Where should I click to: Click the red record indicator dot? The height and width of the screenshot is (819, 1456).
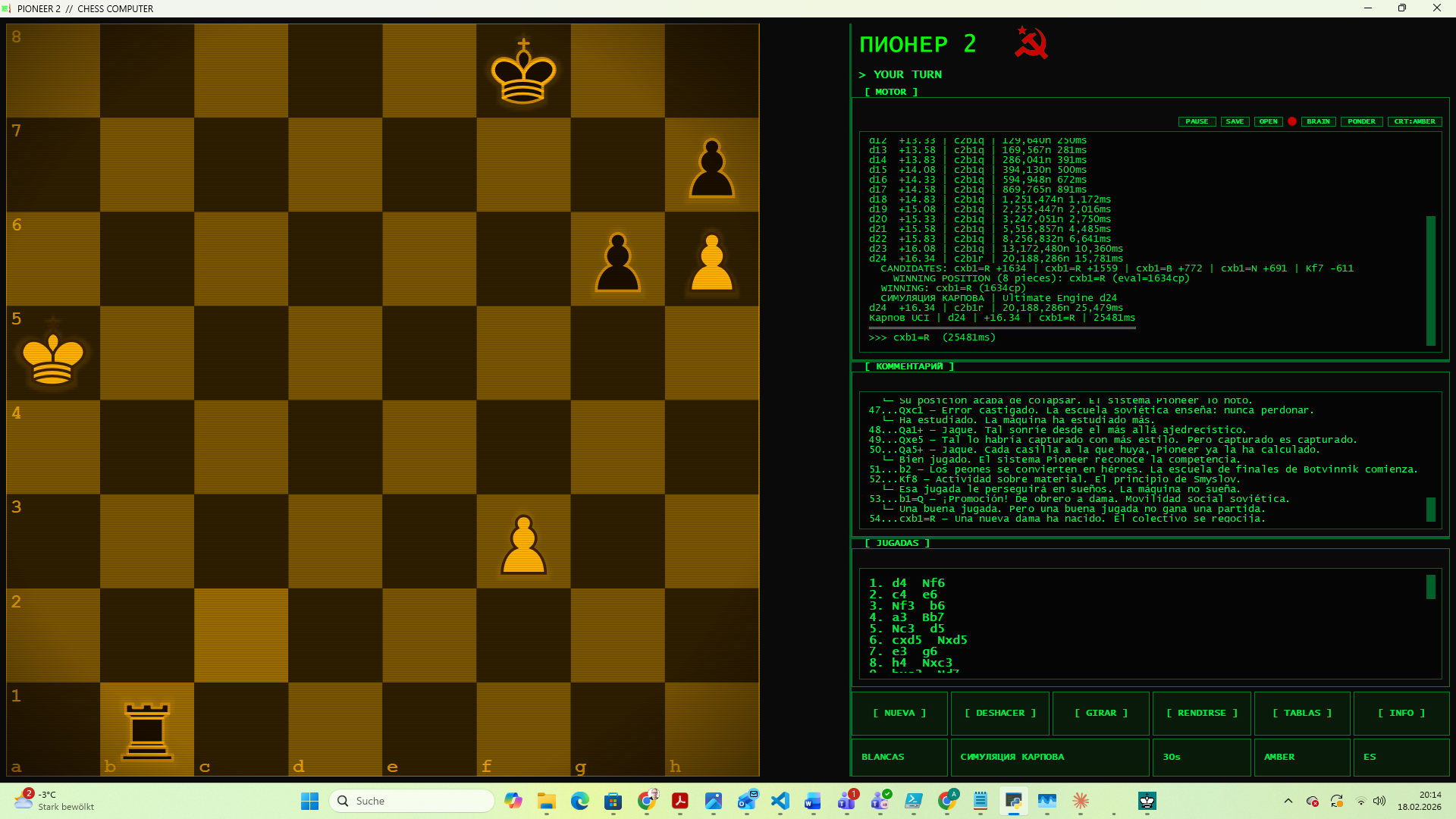click(x=1292, y=121)
